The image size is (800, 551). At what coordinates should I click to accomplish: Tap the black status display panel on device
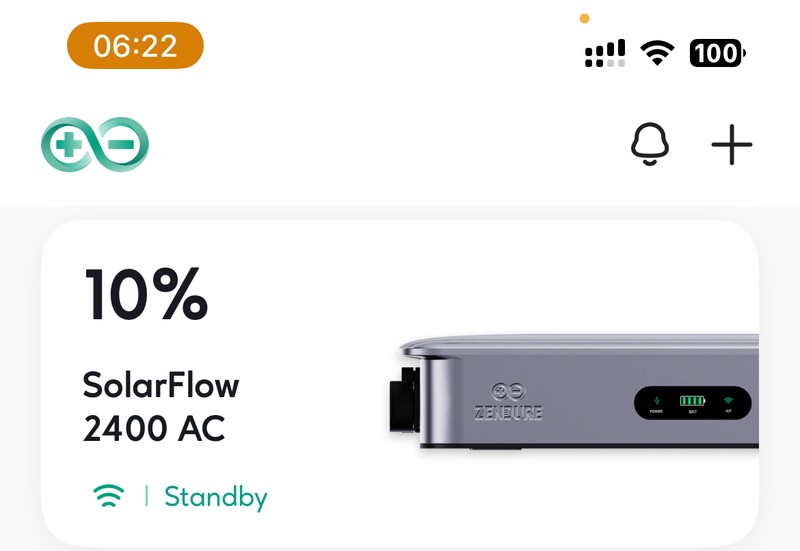tap(692, 403)
